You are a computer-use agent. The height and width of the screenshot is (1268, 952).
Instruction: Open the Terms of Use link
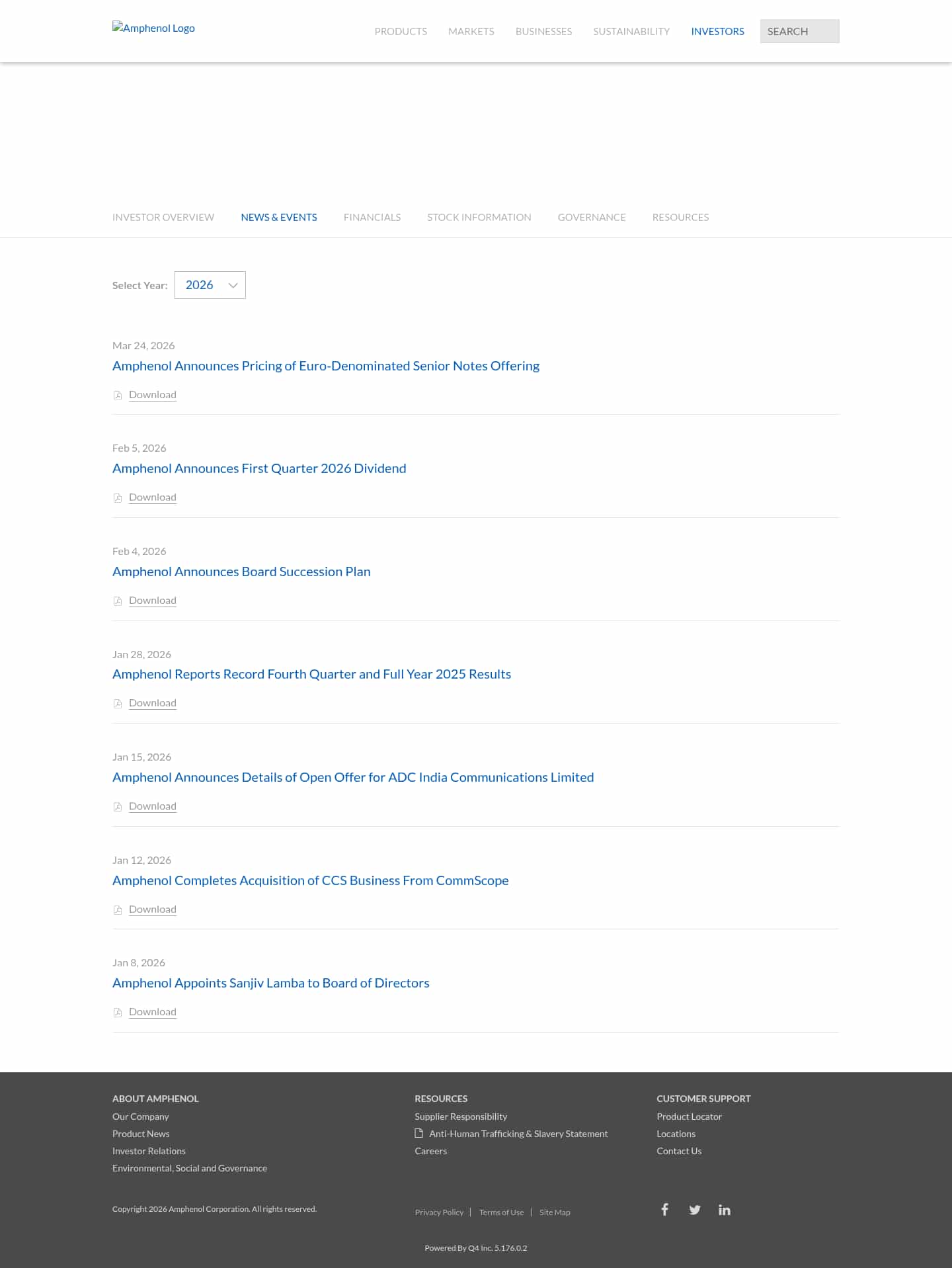click(x=501, y=1212)
